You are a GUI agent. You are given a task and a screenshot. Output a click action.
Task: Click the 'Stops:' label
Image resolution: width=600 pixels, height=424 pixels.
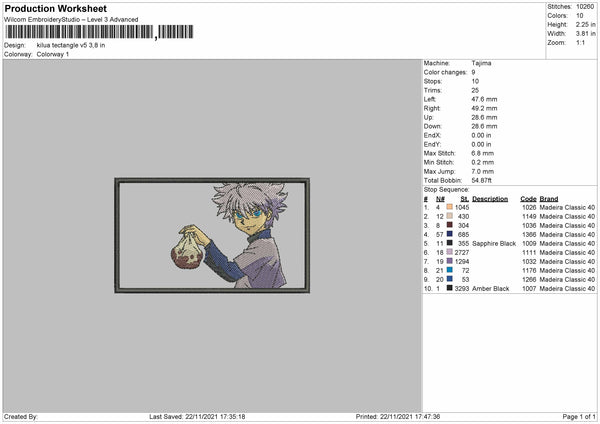click(433, 81)
